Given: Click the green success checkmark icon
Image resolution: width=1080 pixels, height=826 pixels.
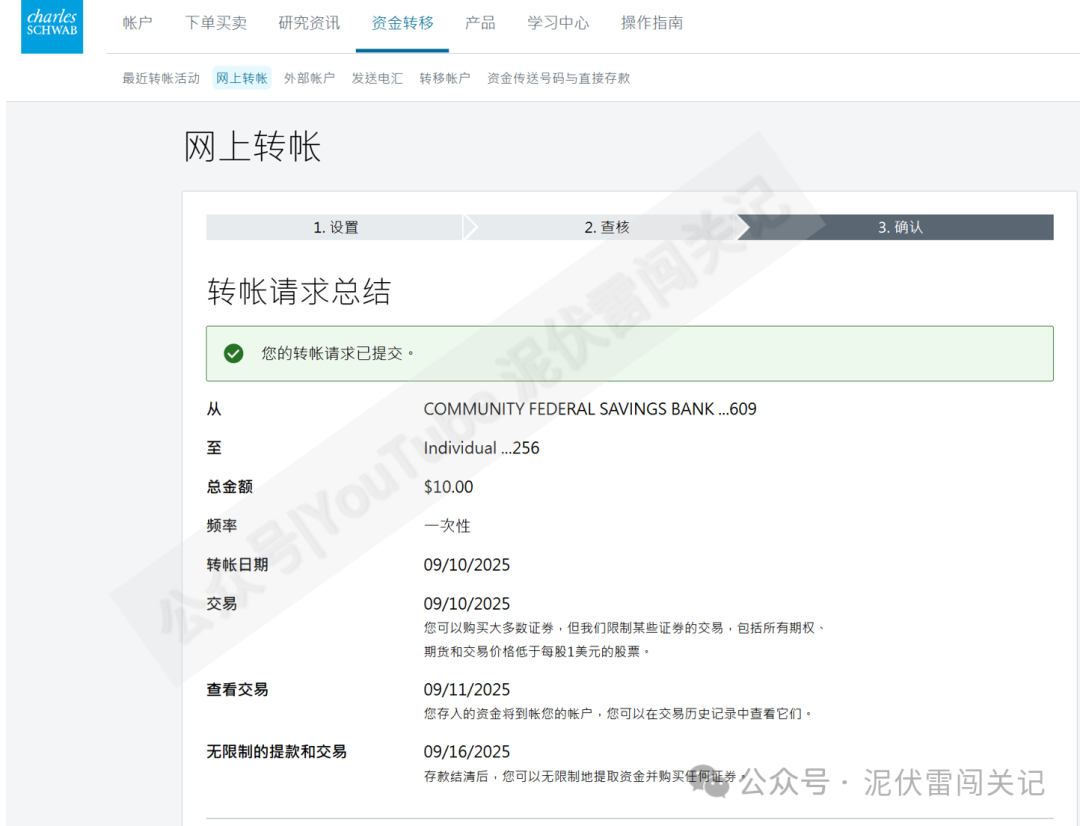Looking at the screenshot, I should pyautogui.click(x=231, y=353).
